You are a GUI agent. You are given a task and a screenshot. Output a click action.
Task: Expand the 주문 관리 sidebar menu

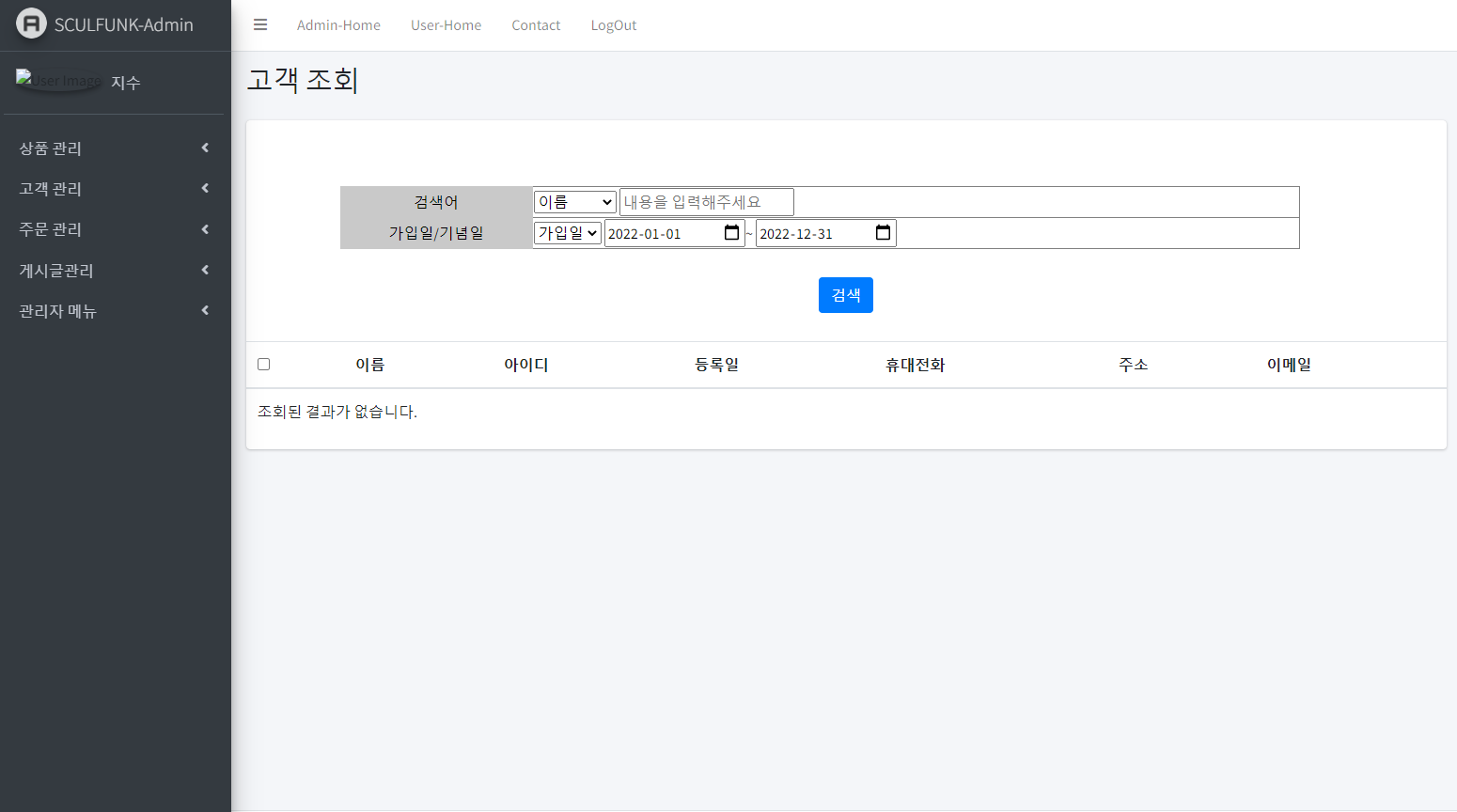tap(114, 229)
